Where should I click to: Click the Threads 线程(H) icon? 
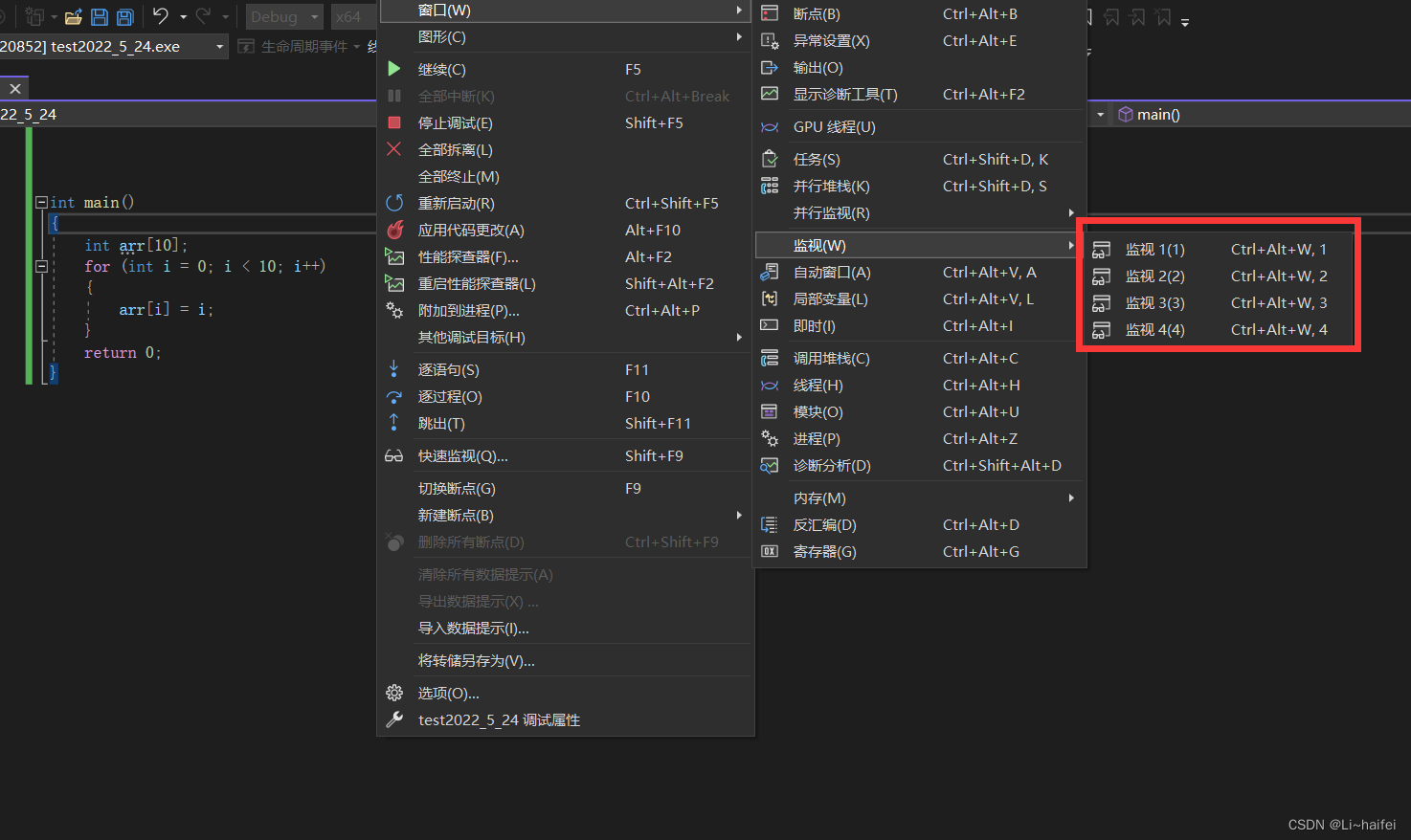point(769,385)
